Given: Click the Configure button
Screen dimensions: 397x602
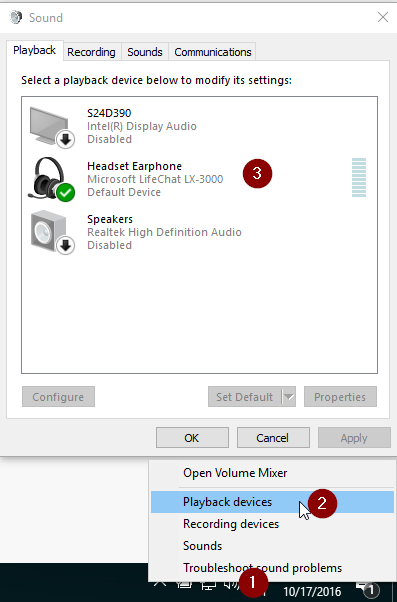Looking at the screenshot, I should (58, 397).
